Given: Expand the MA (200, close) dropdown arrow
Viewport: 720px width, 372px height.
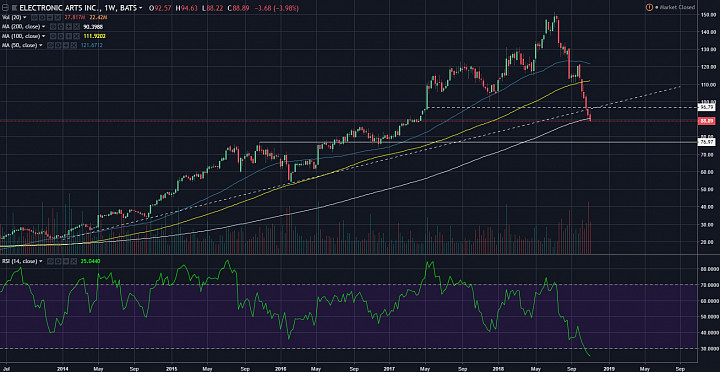Looking at the screenshot, I should tap(44, 27).
